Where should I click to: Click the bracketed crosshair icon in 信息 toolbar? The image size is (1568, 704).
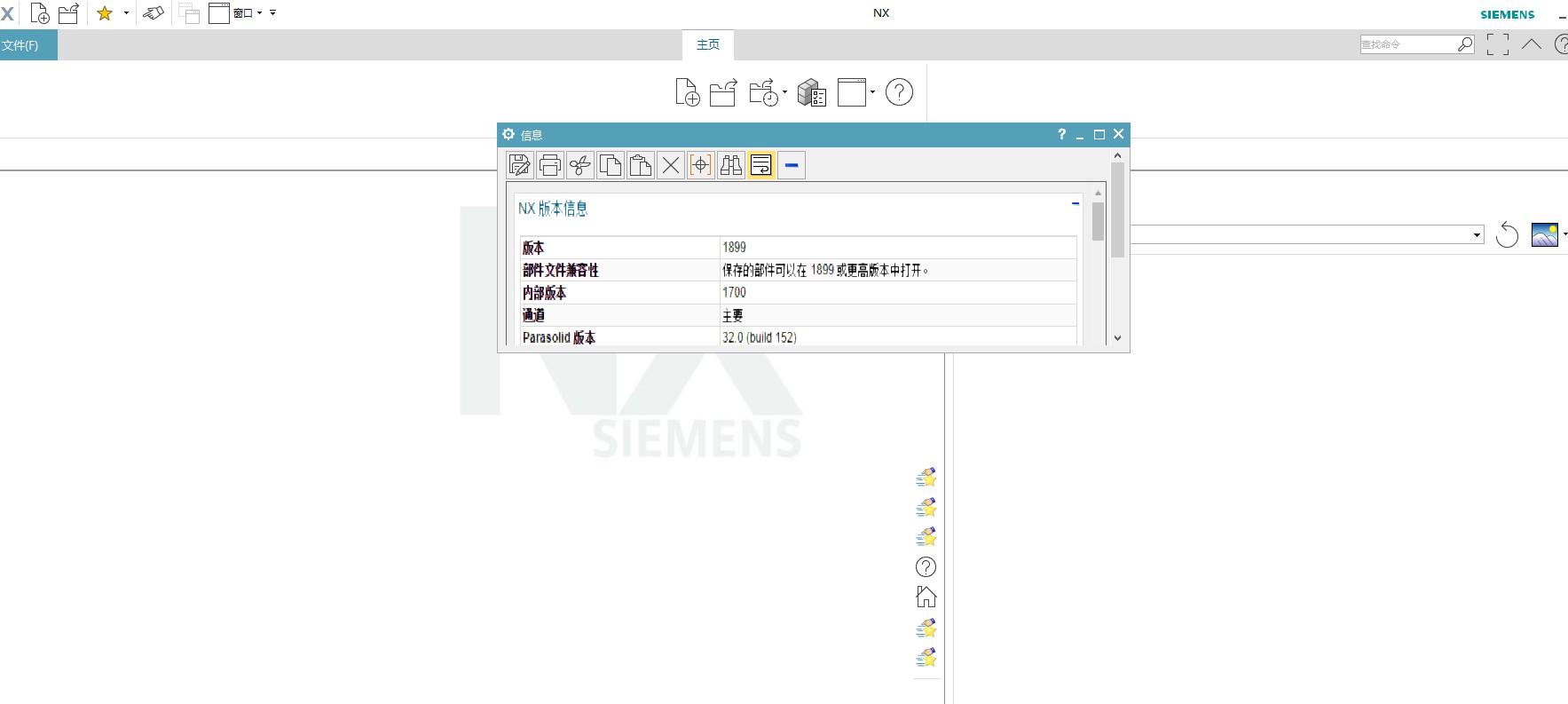pos(701,165)
